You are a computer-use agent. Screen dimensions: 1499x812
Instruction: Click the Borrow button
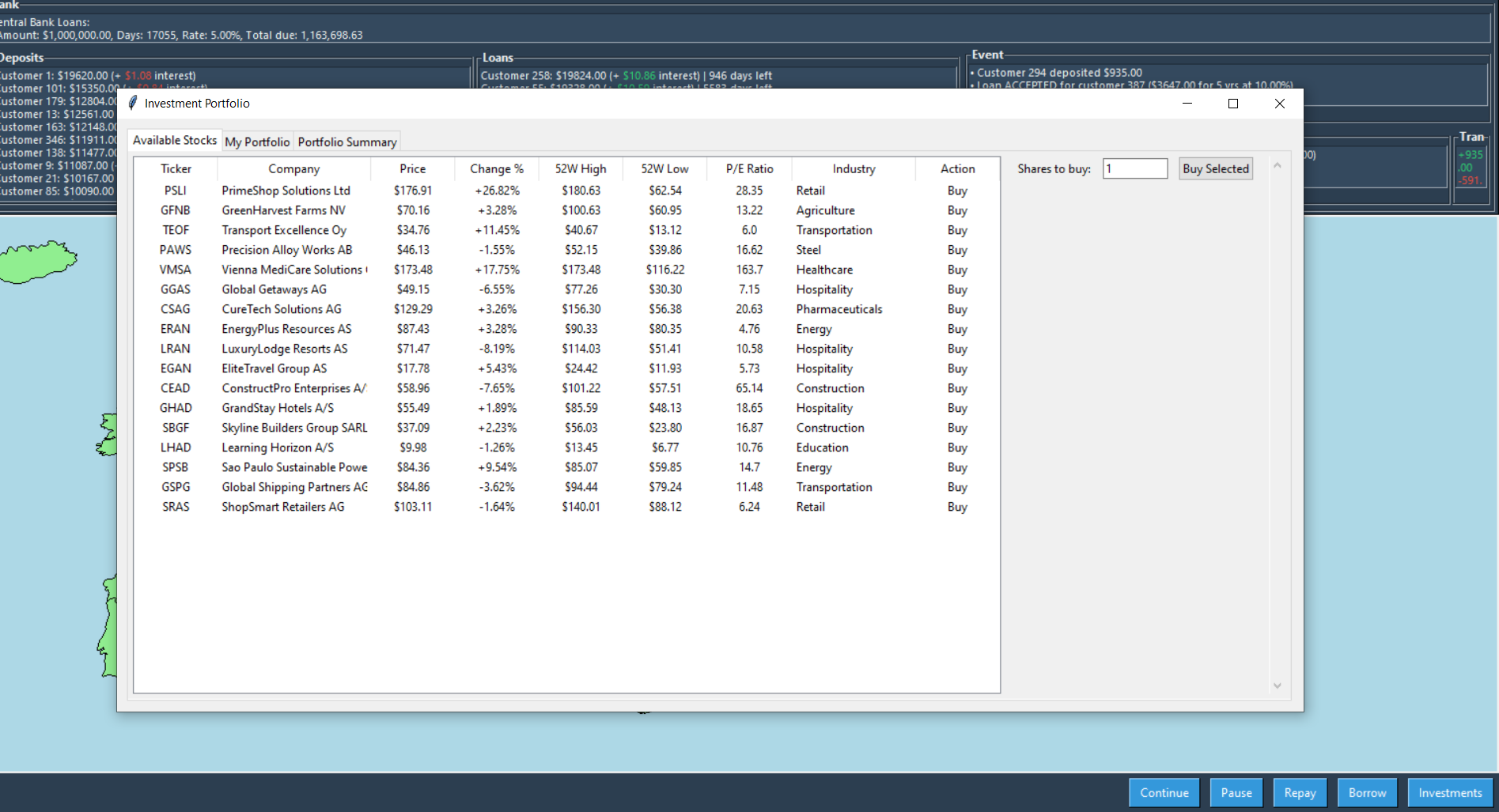point(1367,792)
